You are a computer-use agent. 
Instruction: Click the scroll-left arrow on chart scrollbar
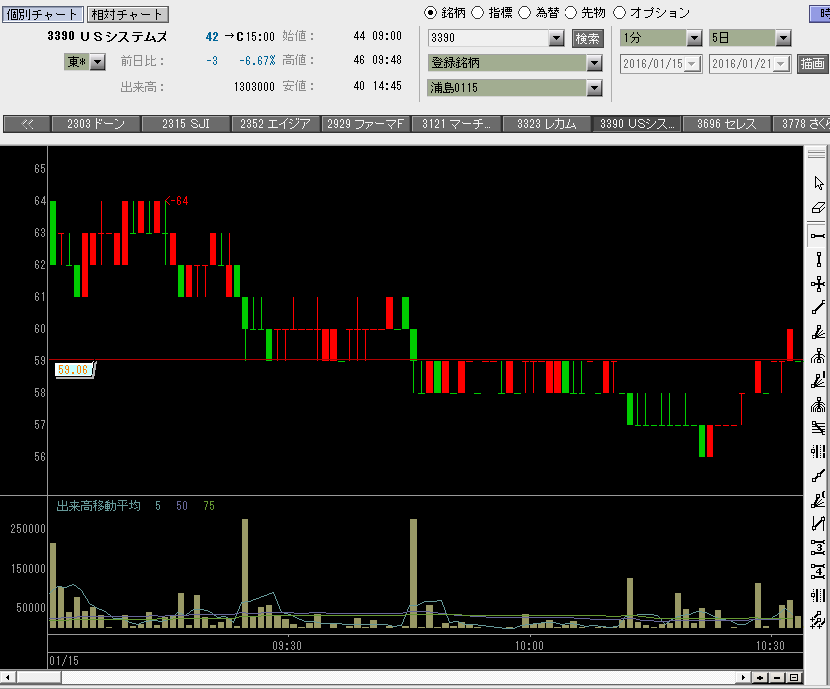coord(7,678)
